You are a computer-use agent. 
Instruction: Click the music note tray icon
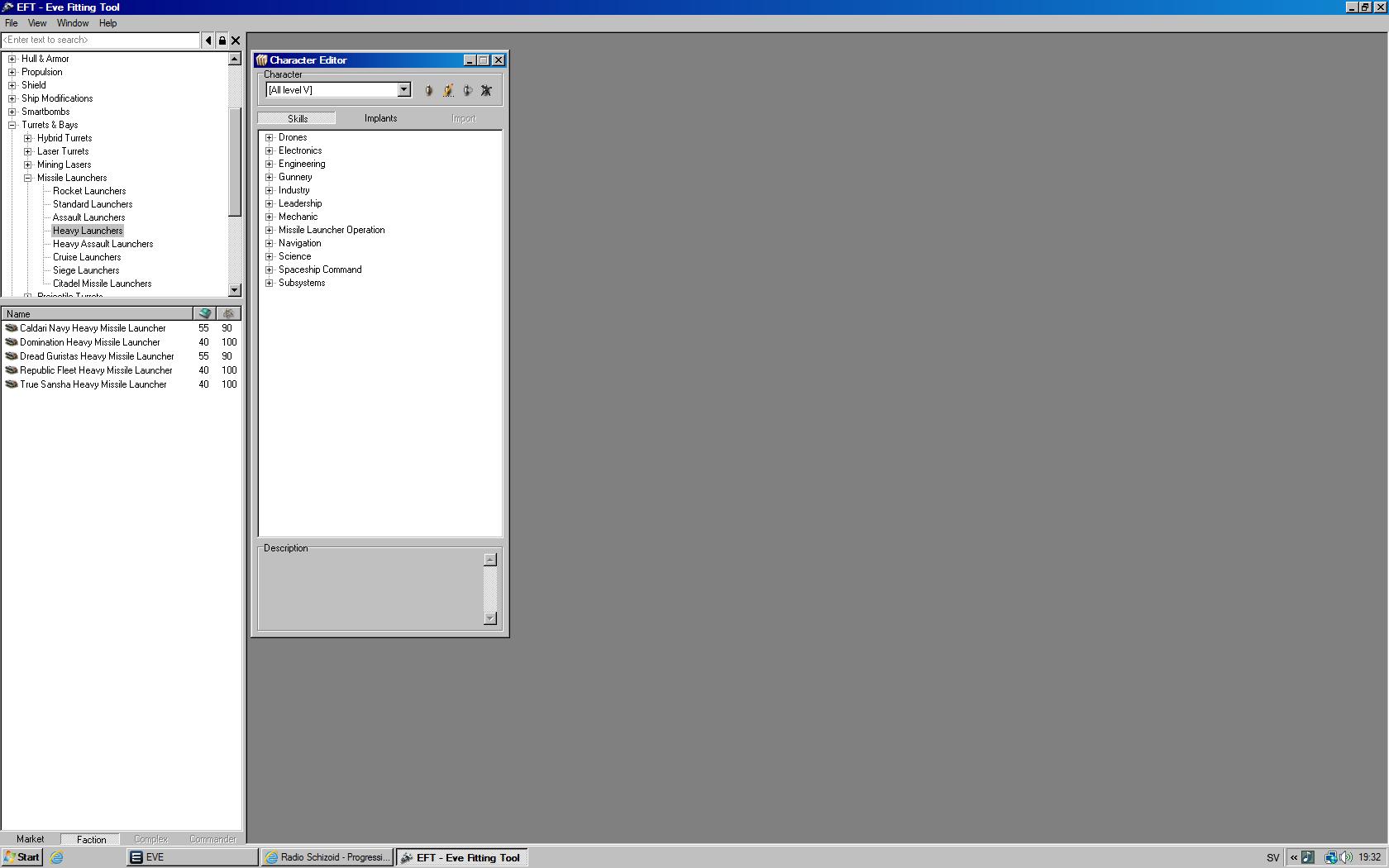pos(1308,857)
